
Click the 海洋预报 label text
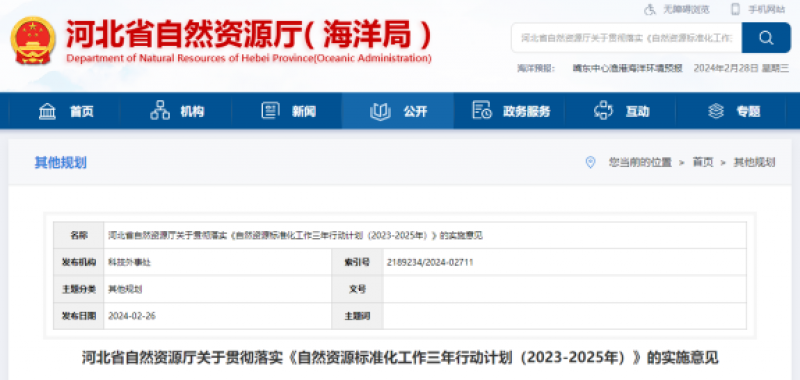(x=536, y=69)
